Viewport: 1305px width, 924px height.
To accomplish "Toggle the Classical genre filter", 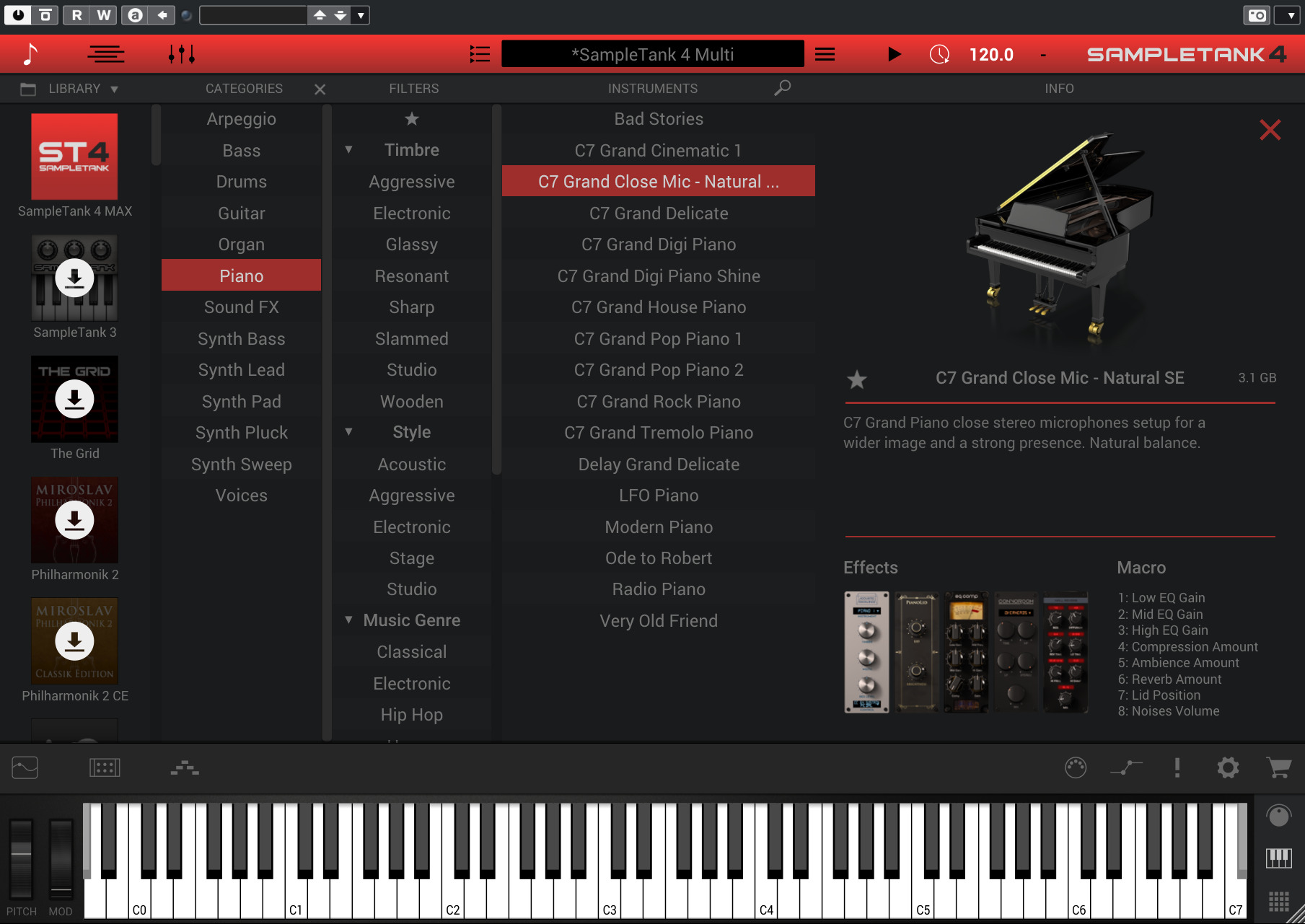I will [x=412, y=652].
